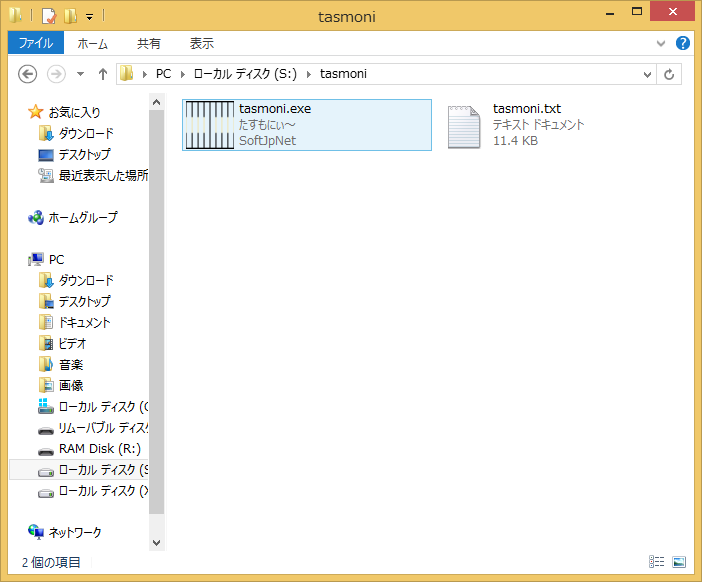This screenshot has height=582, width=702.
Task: Open Quick Access properties icon
Action: pyautogui.click(x=49, y=16)
